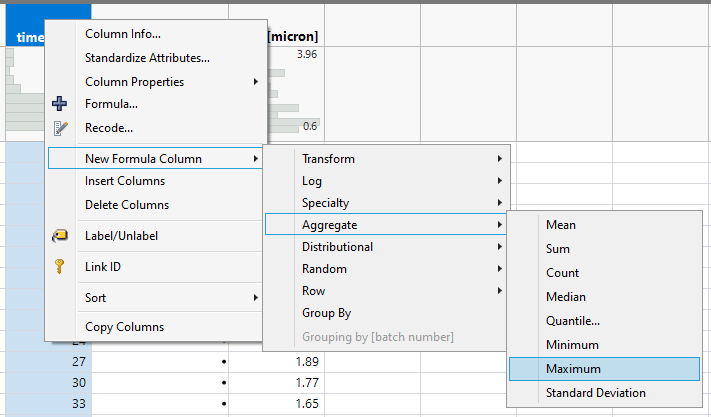The width and height of the screenshot is (711, 417).
Task: Select Count aggregate function
Action: point(604,273)
